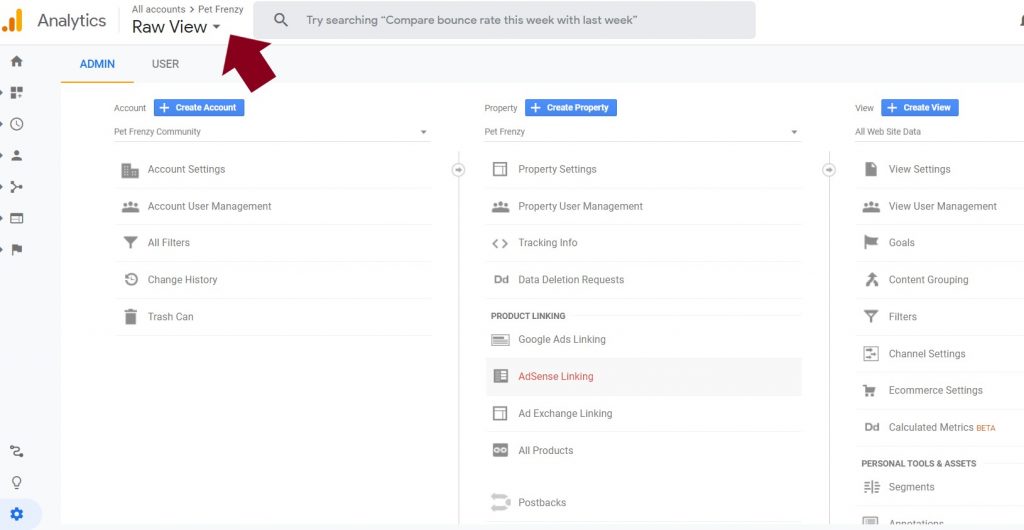The height and width of the screenshot is (530, 1024).
Task: Click arrow button between Property and View columns
Action: [x=829, y=170]
